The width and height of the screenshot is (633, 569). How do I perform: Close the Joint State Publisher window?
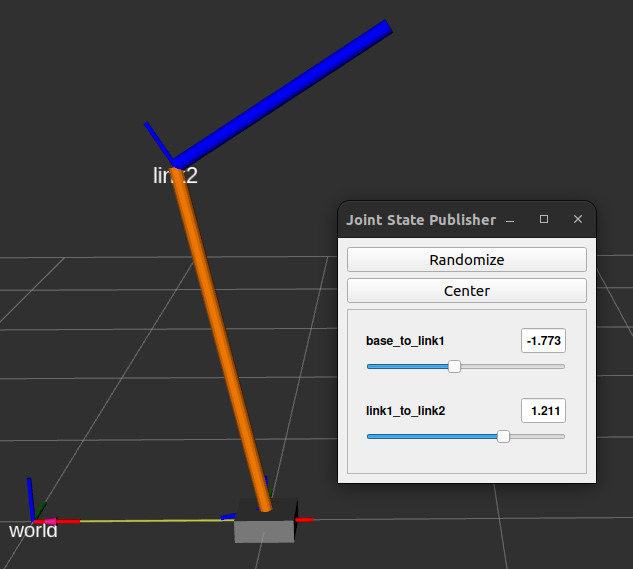[x=578, y=219]
